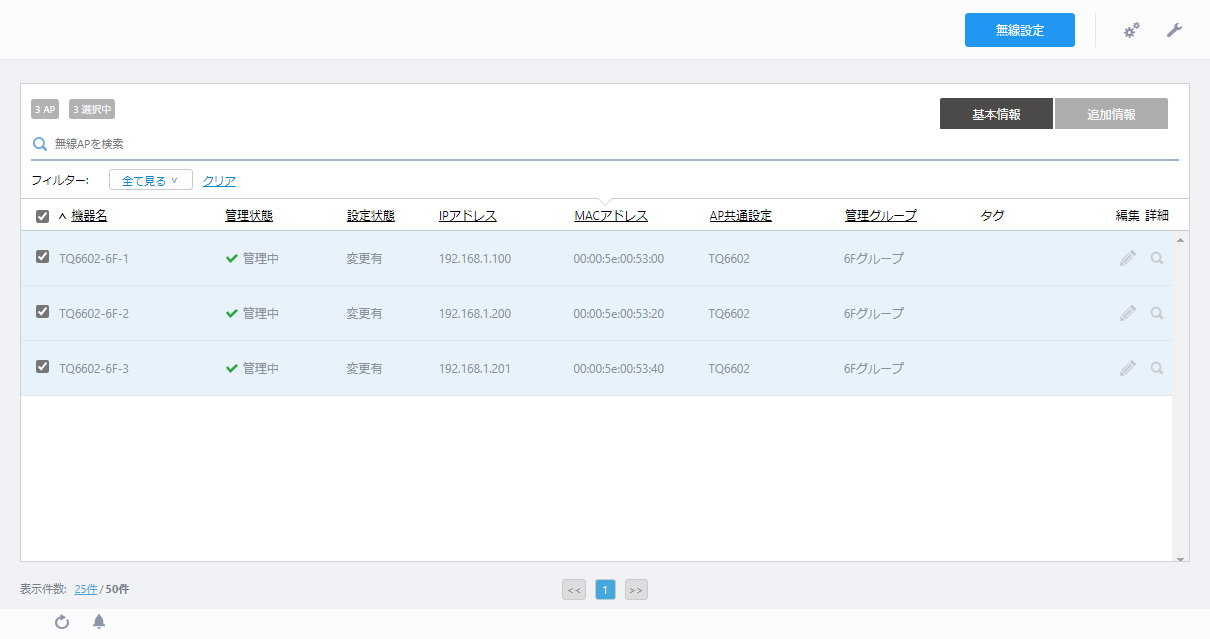Screen dimensions: 1210x639
Task: Click device name TQ6602-6F-3
Action: point(94,369)
